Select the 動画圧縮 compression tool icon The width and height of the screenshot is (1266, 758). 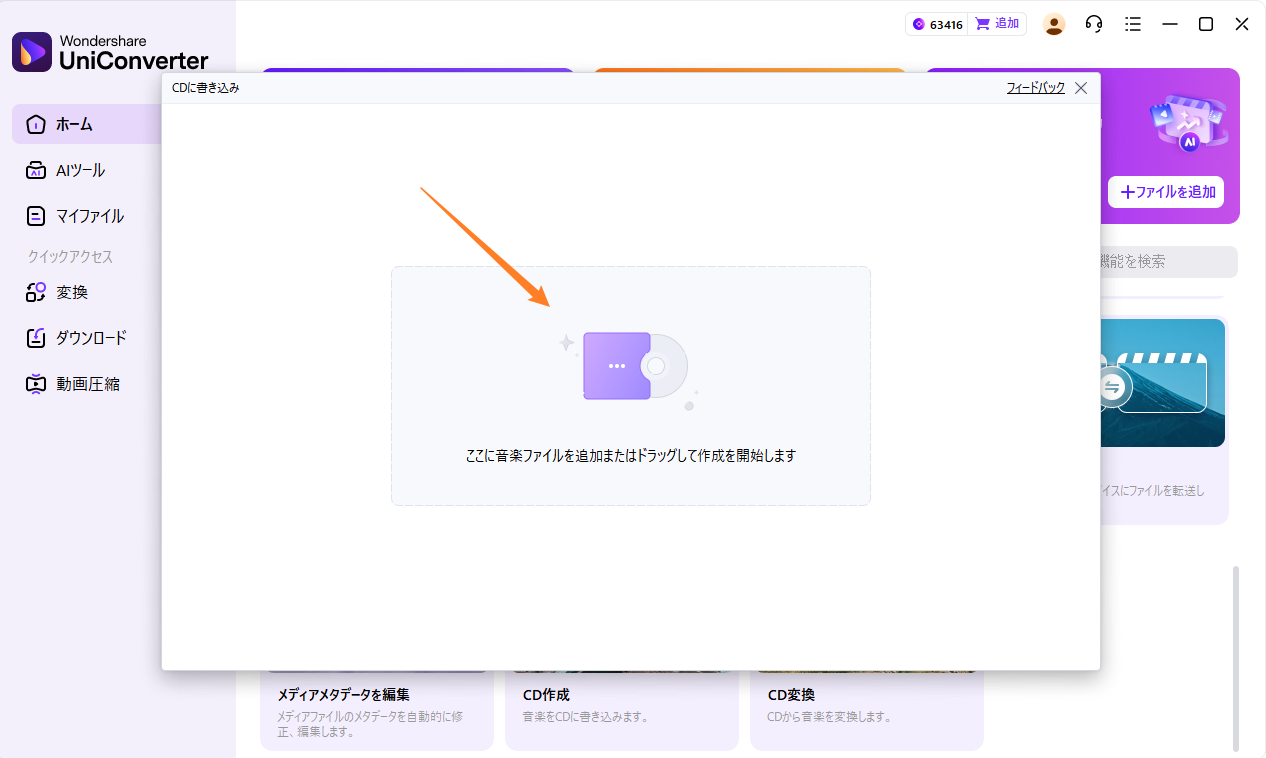pyautogui.click(x=34, y=383)
